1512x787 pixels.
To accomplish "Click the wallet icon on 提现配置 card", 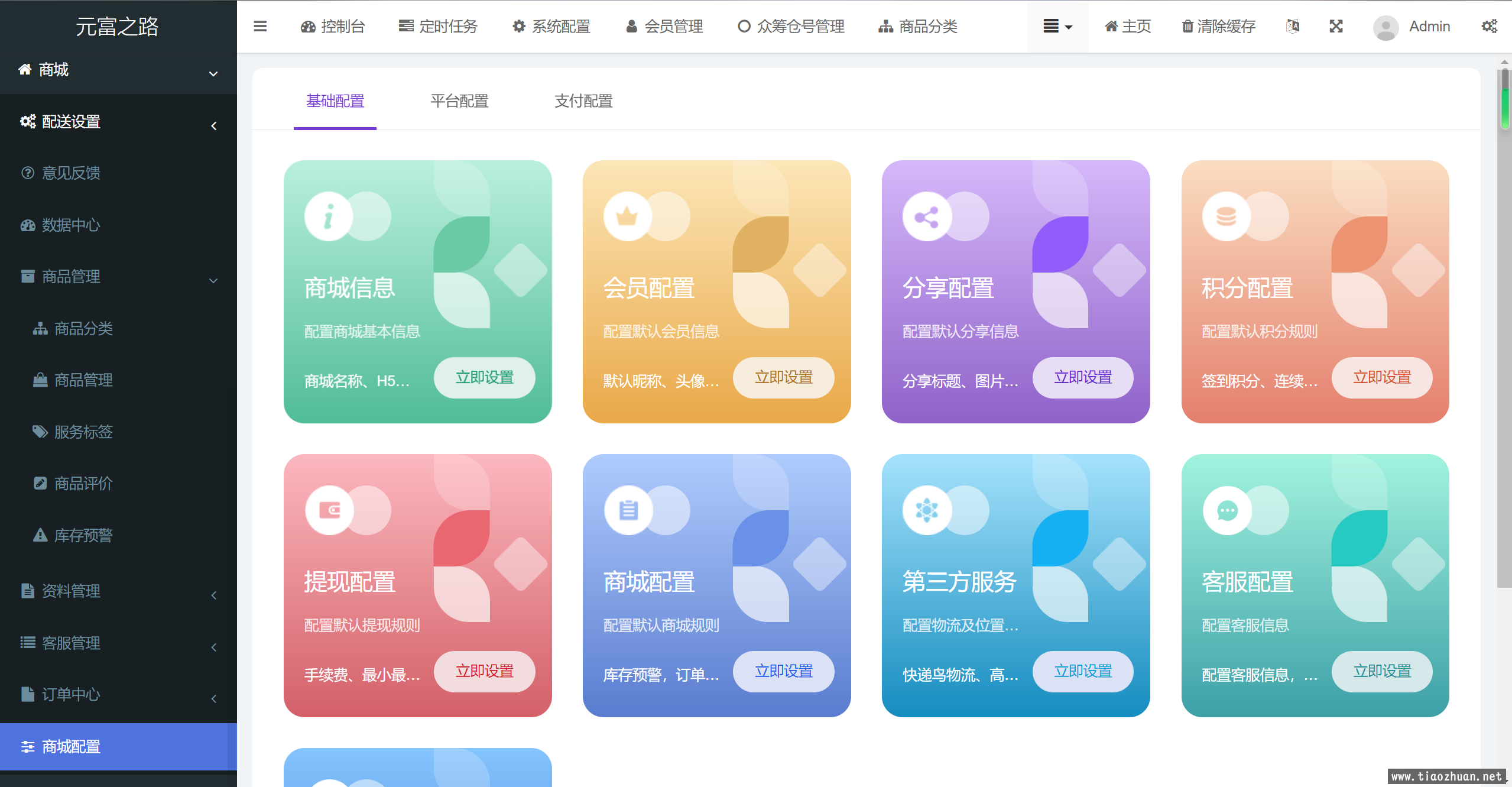I will tap(329, 510).
